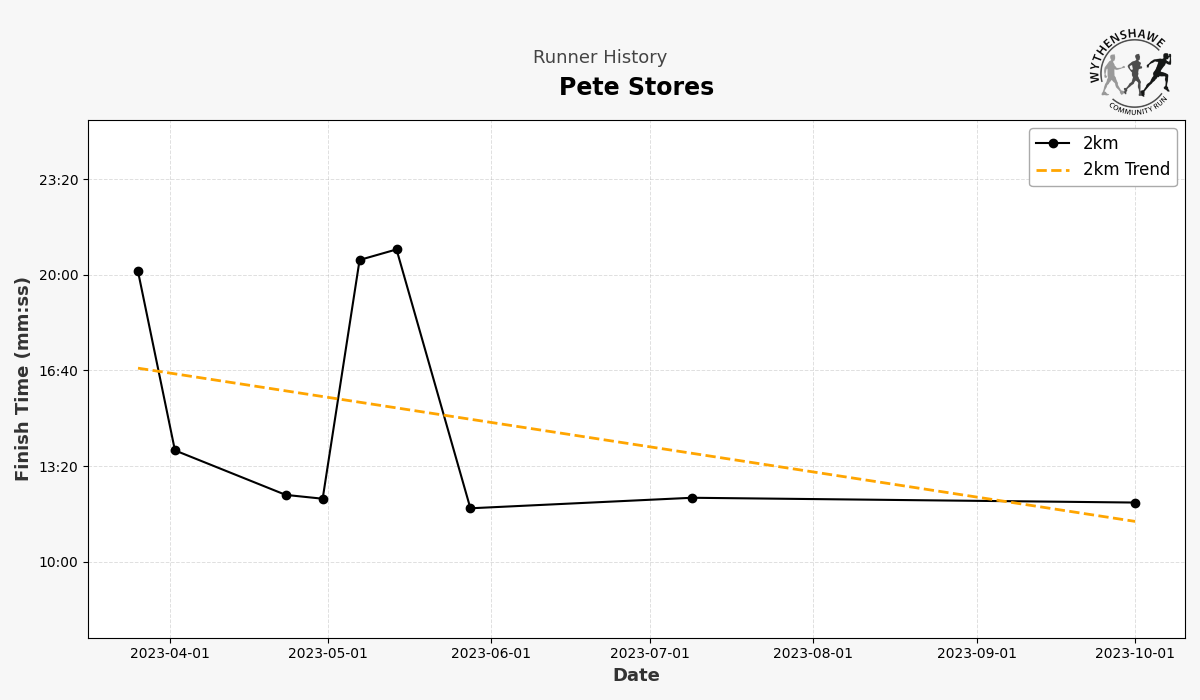Click the "Finish Time (mm:ss)" y-axis label

[23, 379]
